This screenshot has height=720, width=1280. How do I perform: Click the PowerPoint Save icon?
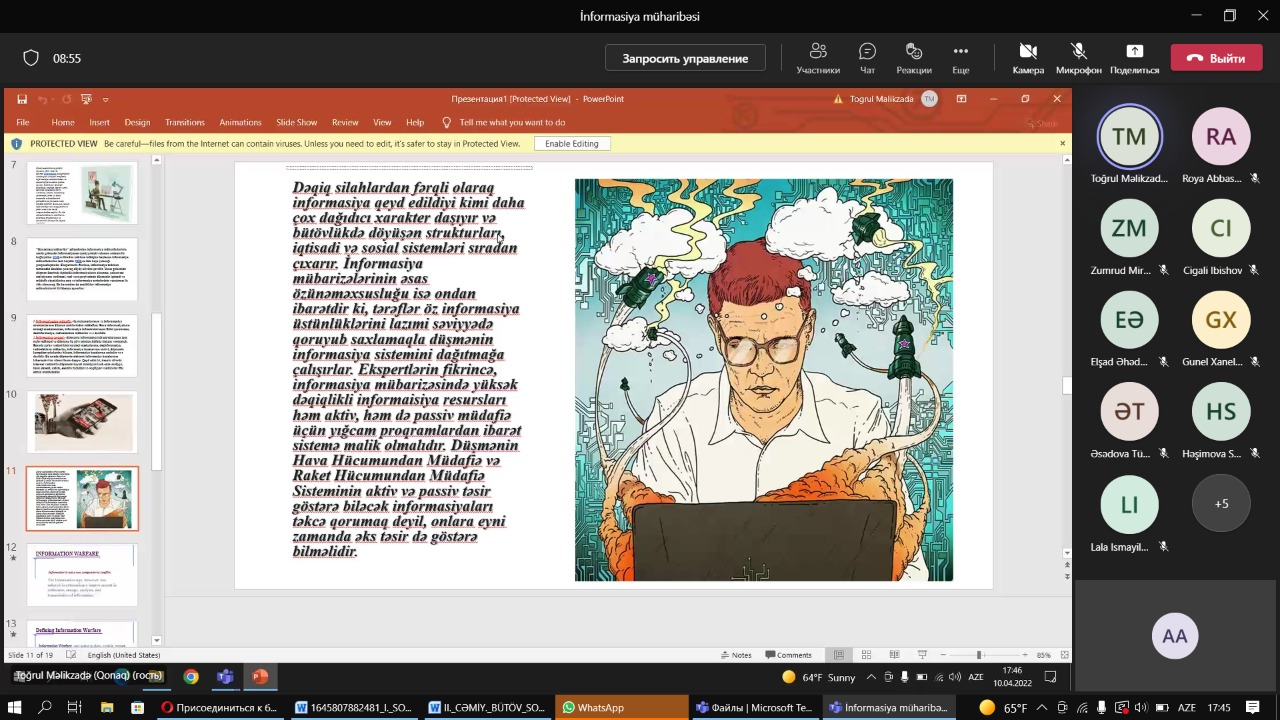pyautogui.click(x=22, y=99)
